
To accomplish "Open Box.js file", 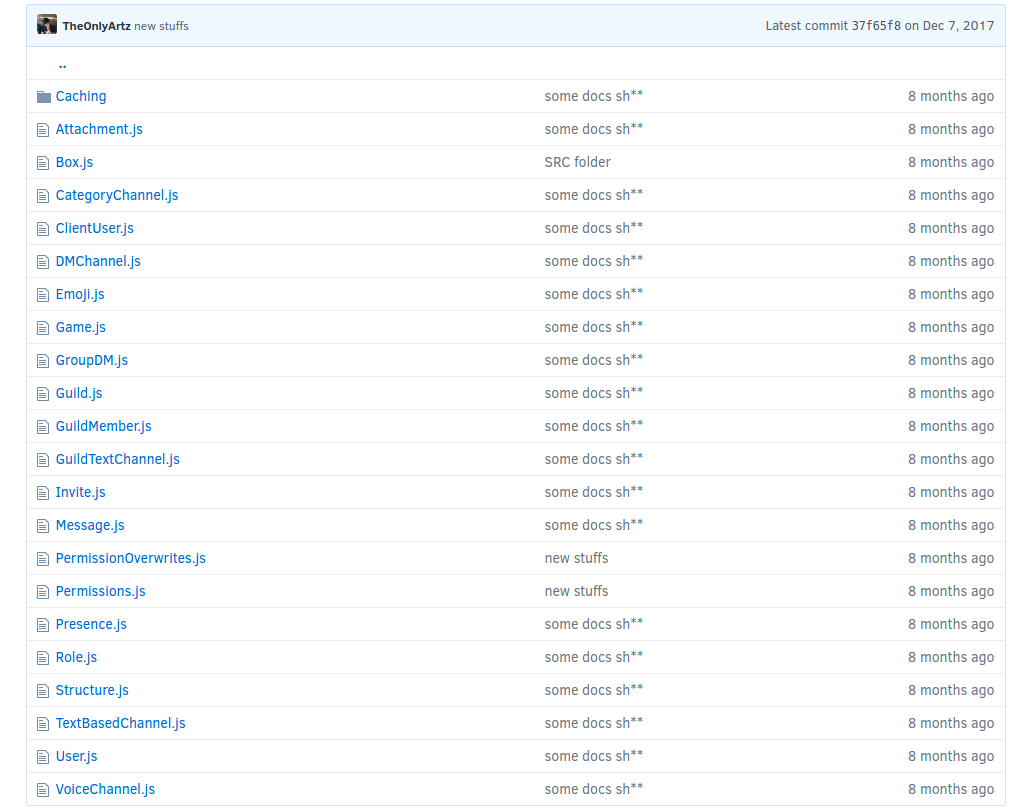I will [x=74, y=162].
